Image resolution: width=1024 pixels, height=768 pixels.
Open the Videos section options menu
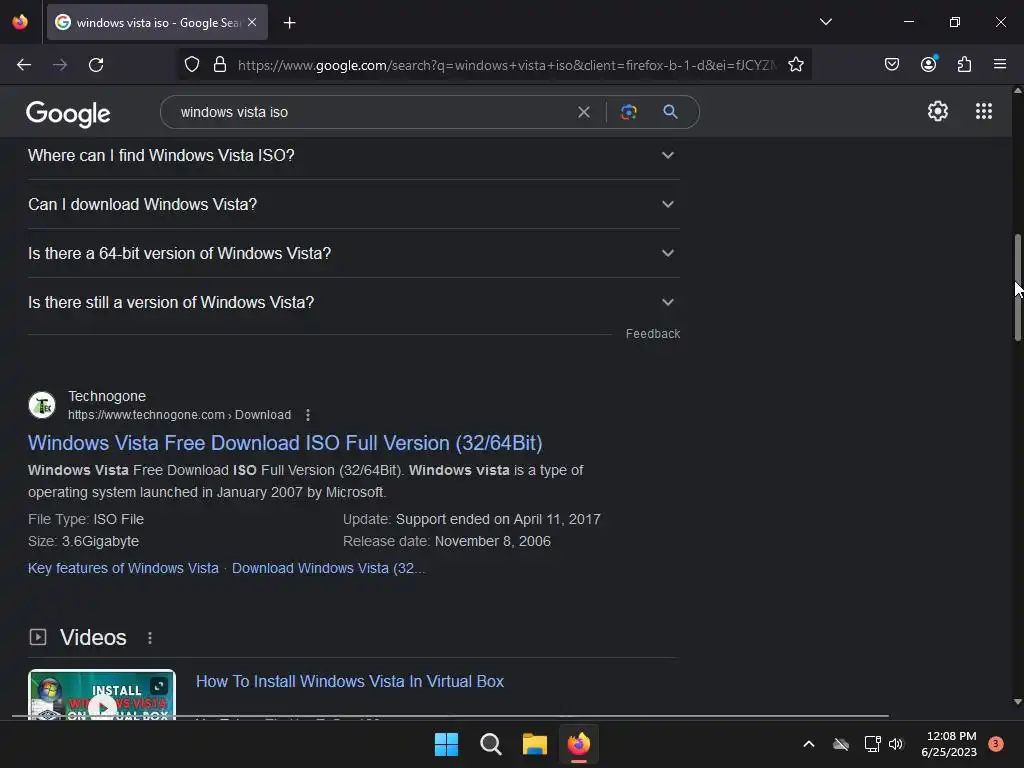(150, 638)
